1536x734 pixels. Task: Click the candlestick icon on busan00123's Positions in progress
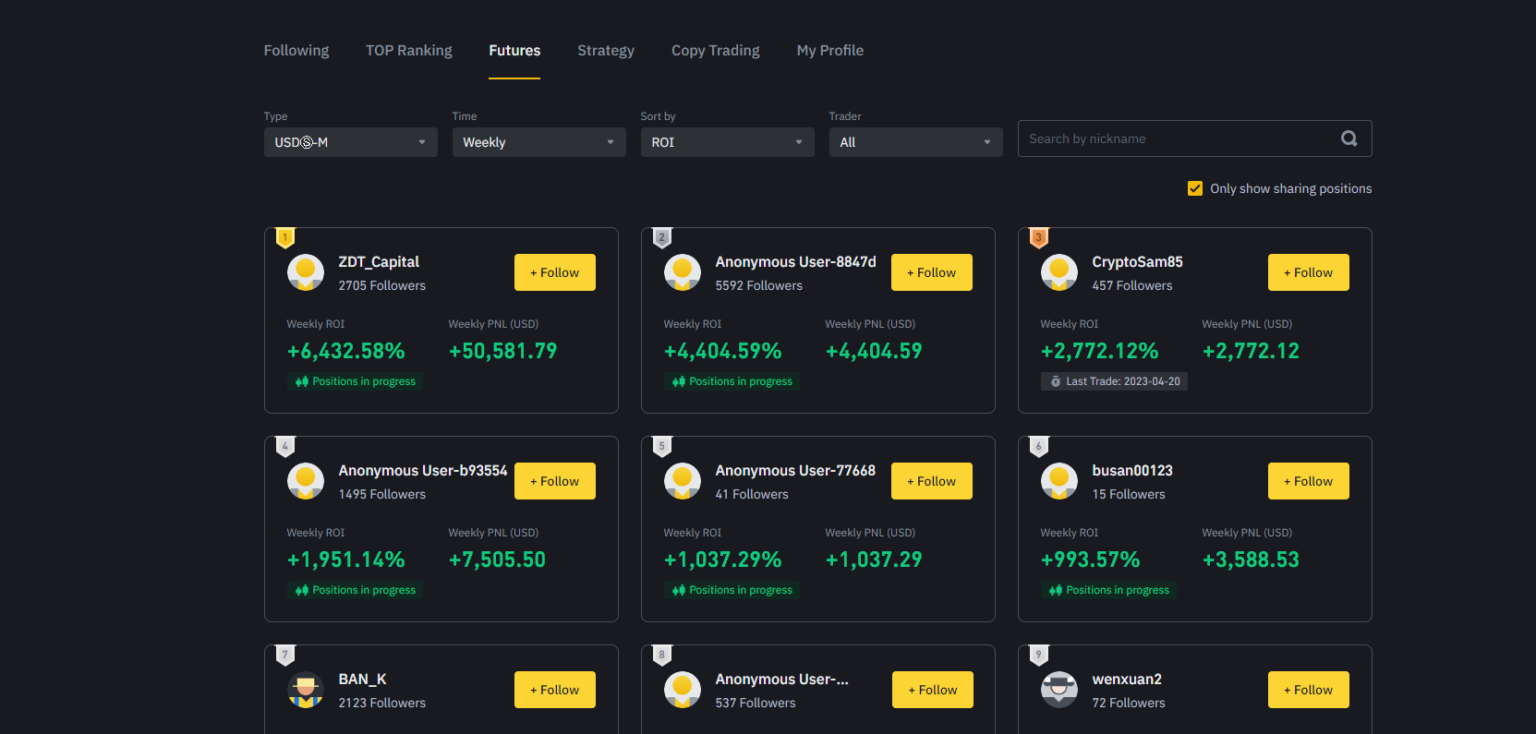tap(1053, 590)
